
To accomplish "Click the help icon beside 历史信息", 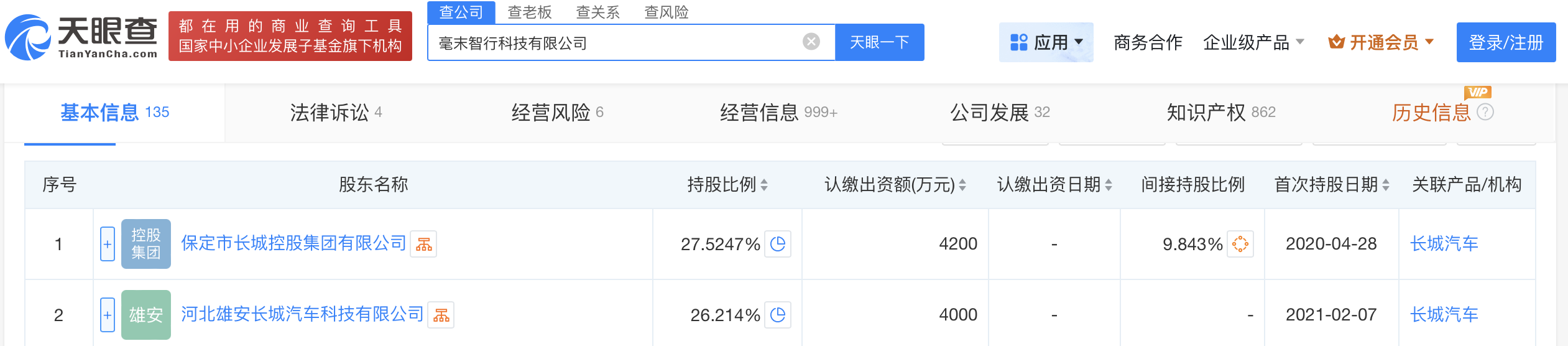I will click(x=1485, y=113).
